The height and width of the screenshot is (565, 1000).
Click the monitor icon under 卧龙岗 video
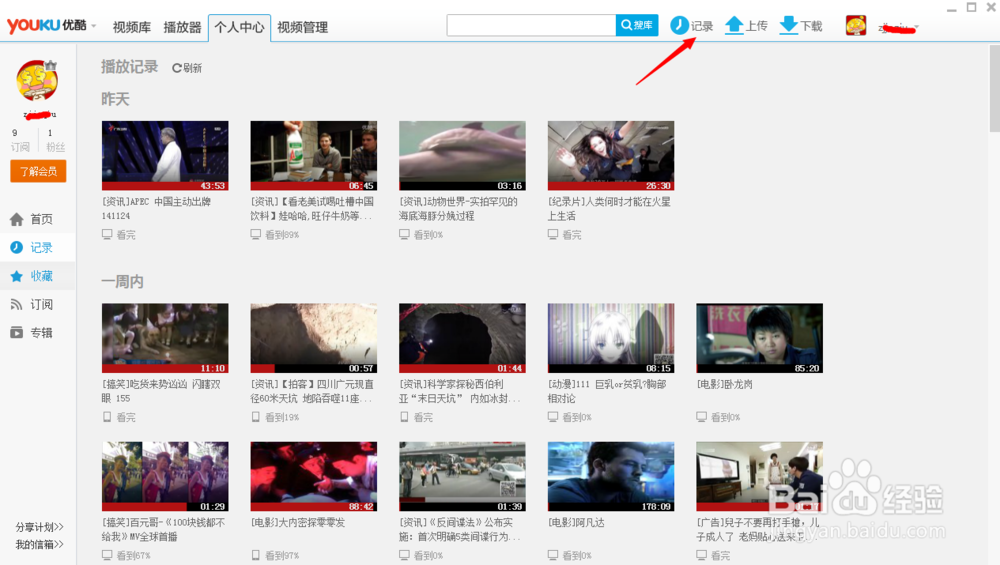click(x=702, y=417)
